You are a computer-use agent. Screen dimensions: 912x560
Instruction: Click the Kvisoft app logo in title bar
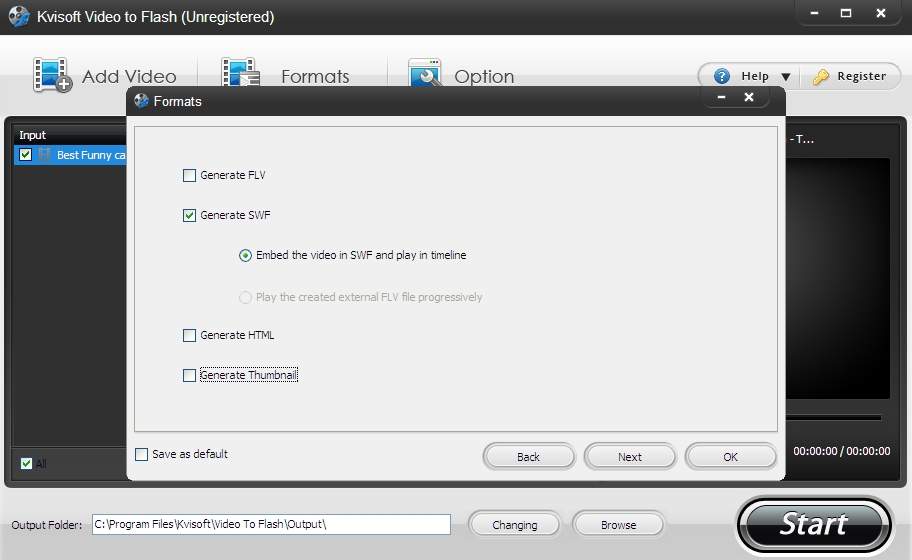18,16
